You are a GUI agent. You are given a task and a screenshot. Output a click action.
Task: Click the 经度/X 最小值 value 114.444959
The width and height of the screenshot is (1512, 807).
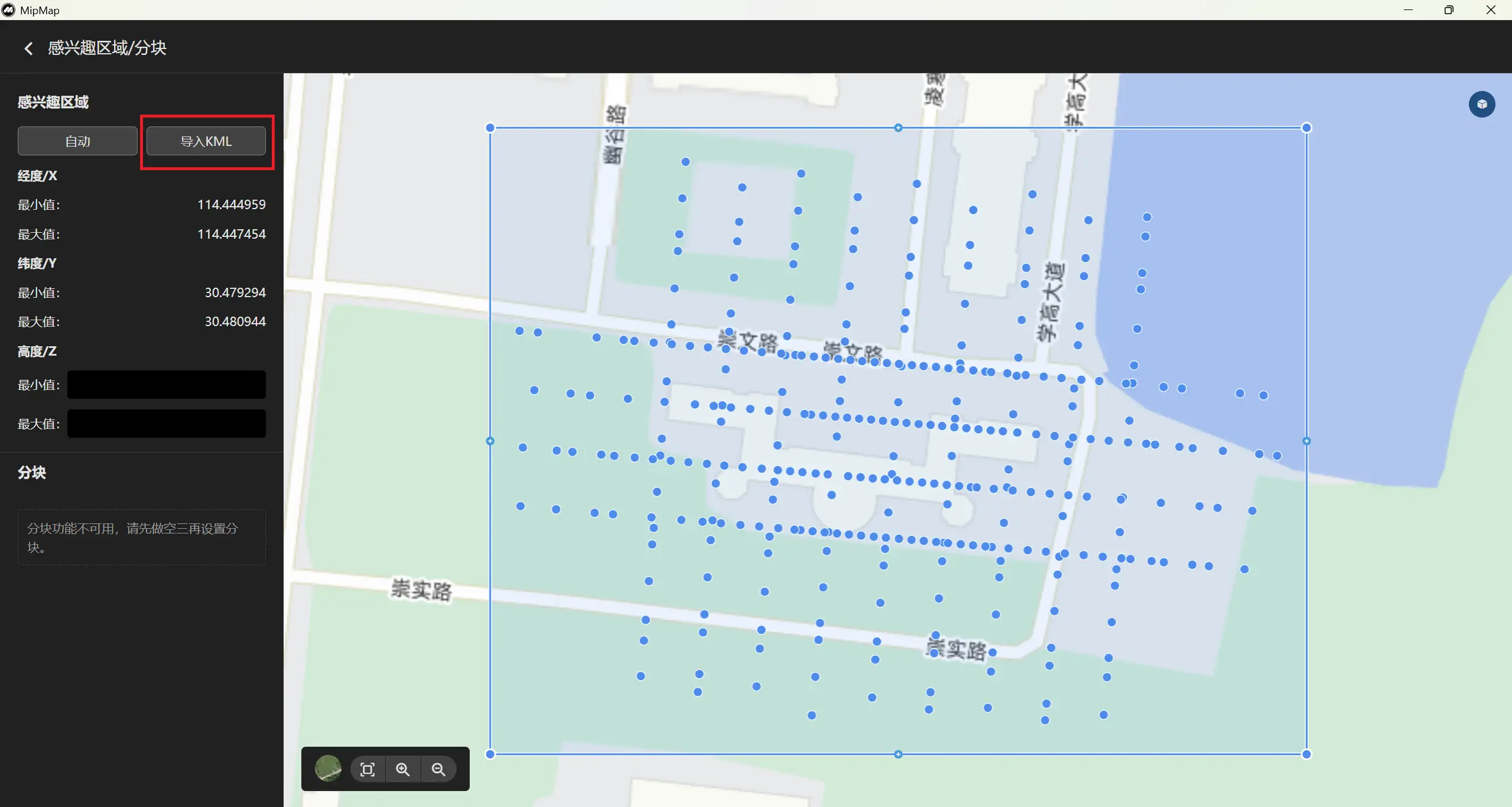[231, 204]
